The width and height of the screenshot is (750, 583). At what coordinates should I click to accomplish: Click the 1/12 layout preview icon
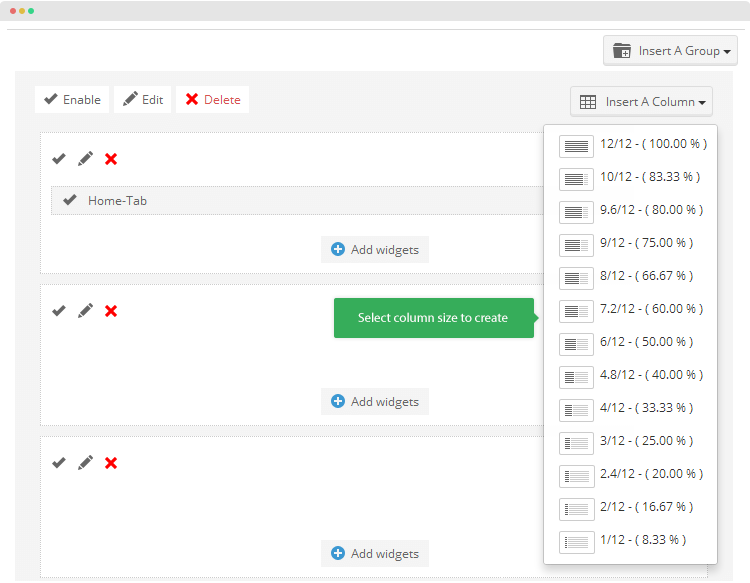576,542
